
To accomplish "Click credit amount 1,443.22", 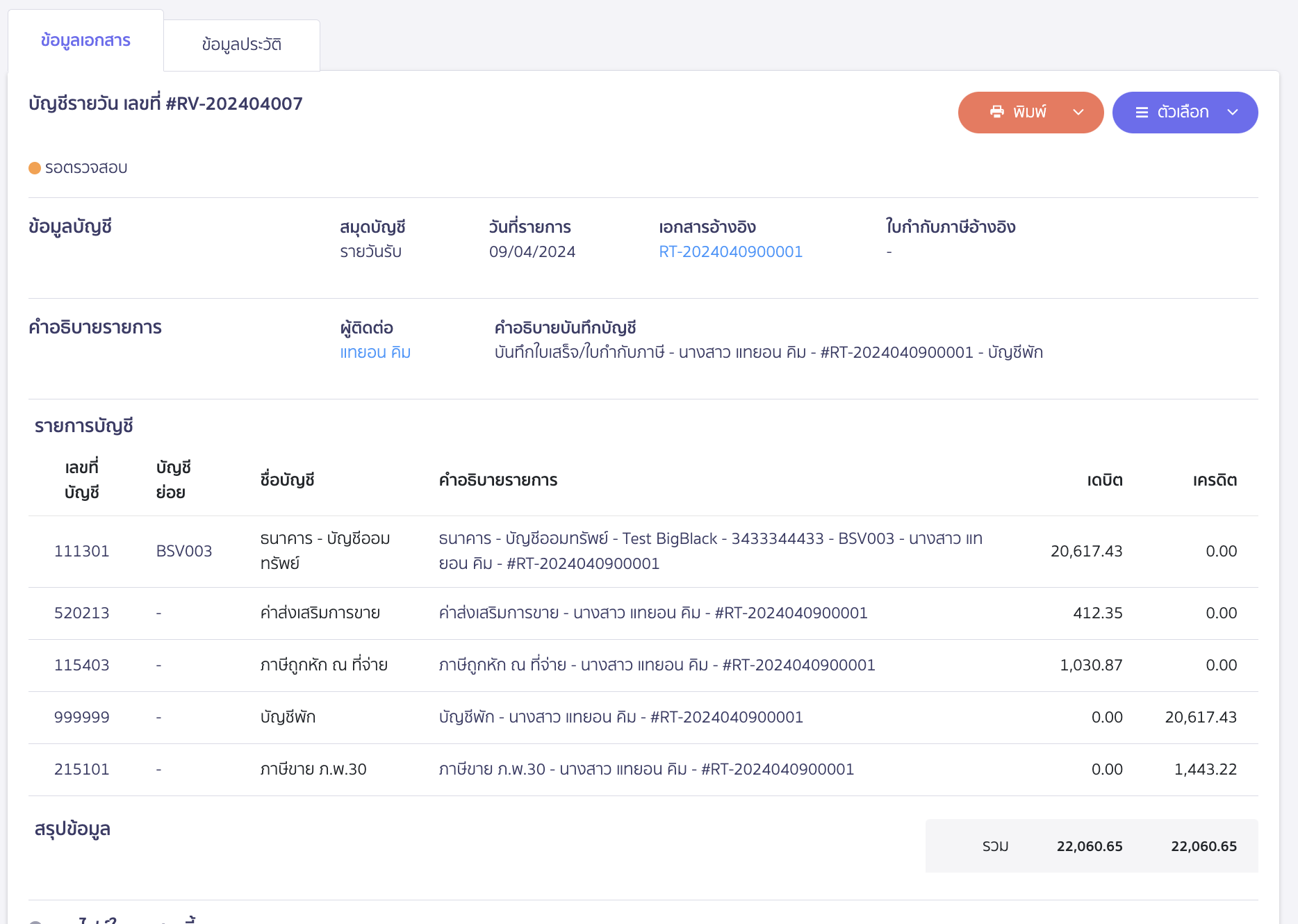I will click(1206, 769).
